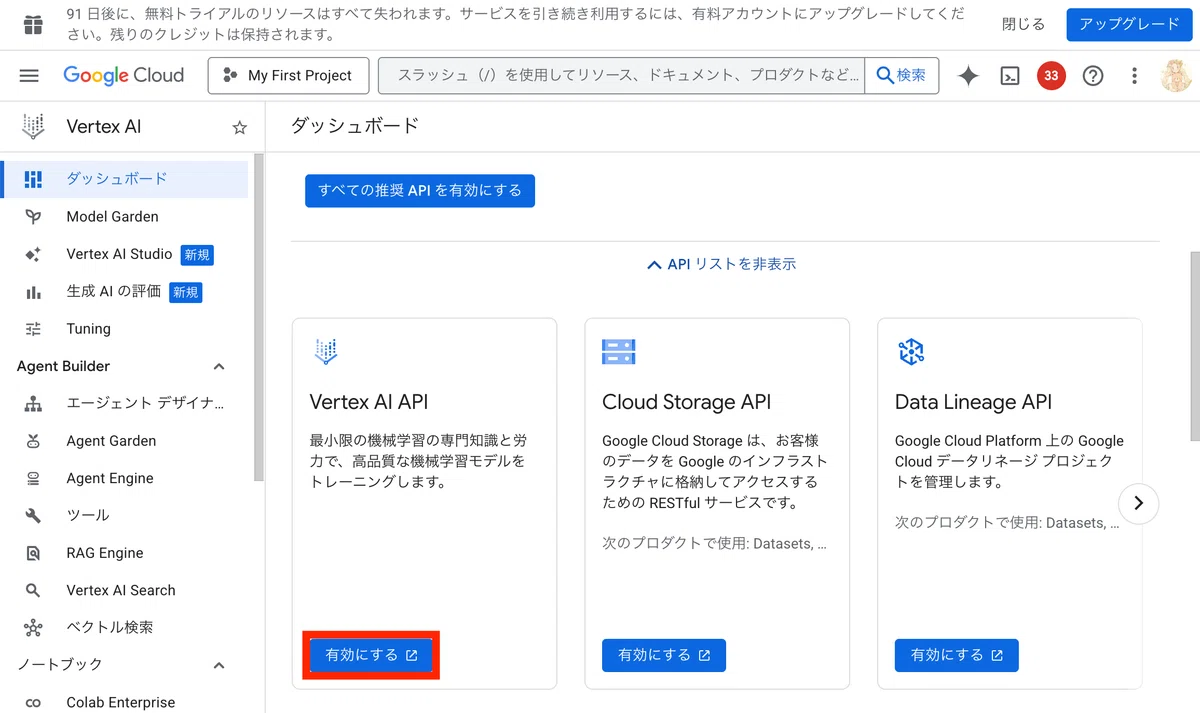Click the sidebar vertical scrollbar
This screenshot has width=1200, height=713.
(x=259, y=319)
